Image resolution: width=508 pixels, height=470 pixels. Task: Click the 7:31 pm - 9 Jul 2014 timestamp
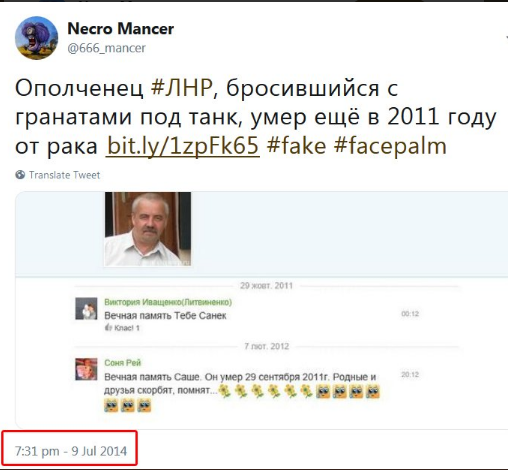pos(71,451)
